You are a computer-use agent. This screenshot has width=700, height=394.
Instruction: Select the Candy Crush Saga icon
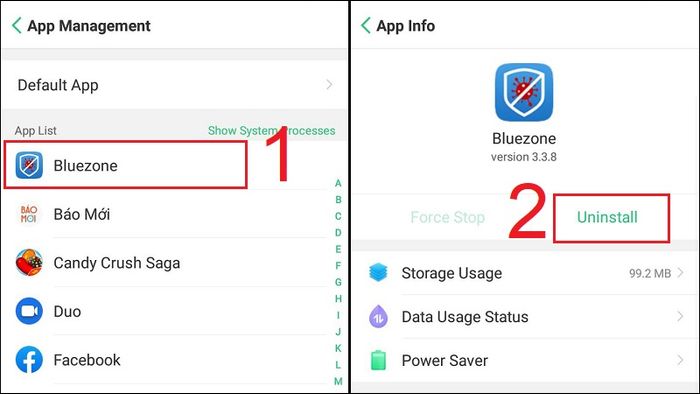(29, 262)
